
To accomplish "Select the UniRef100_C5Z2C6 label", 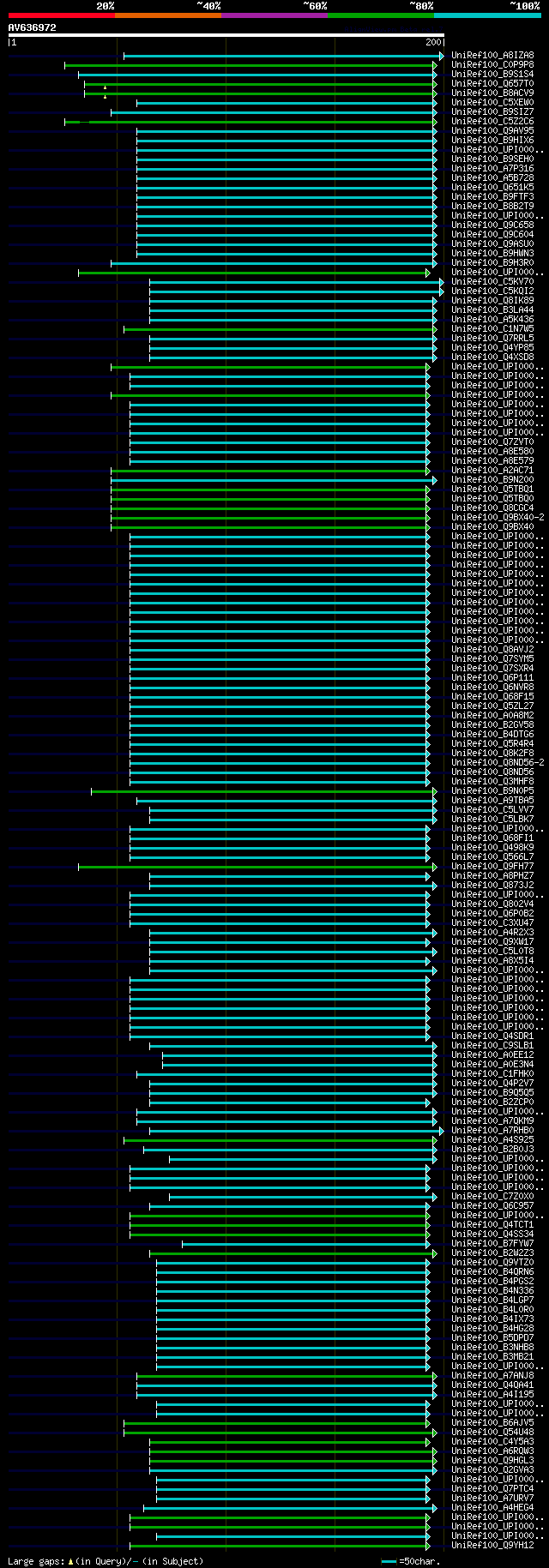I will pos(492,122).
